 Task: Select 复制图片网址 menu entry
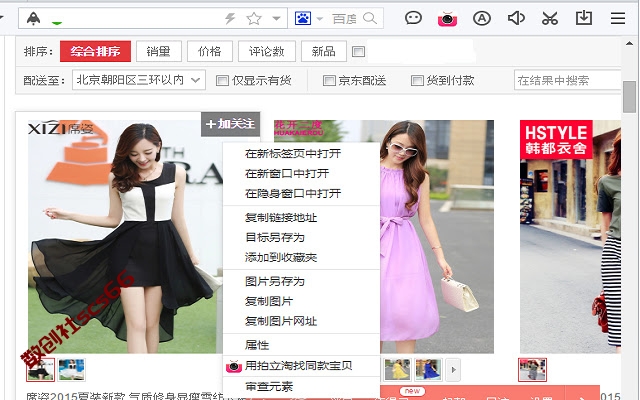click(x=301, y=321)
